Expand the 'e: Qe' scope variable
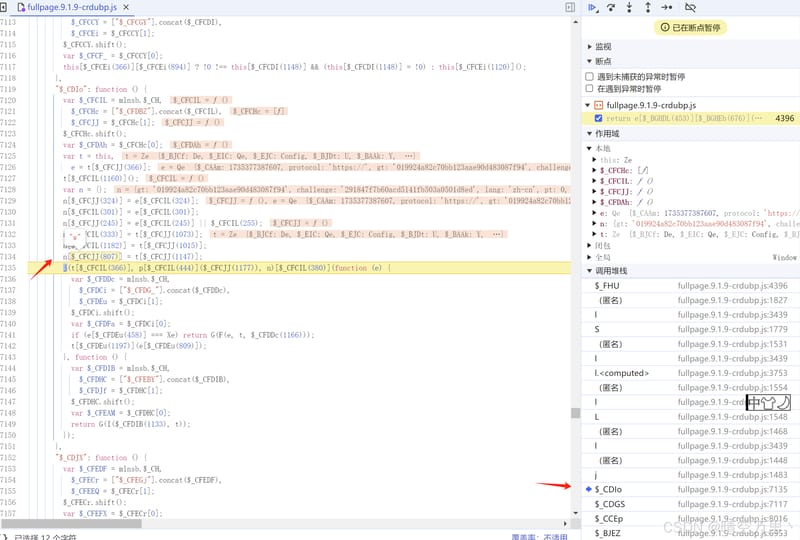This screenshot has height=540, width=800. [594, 213]
